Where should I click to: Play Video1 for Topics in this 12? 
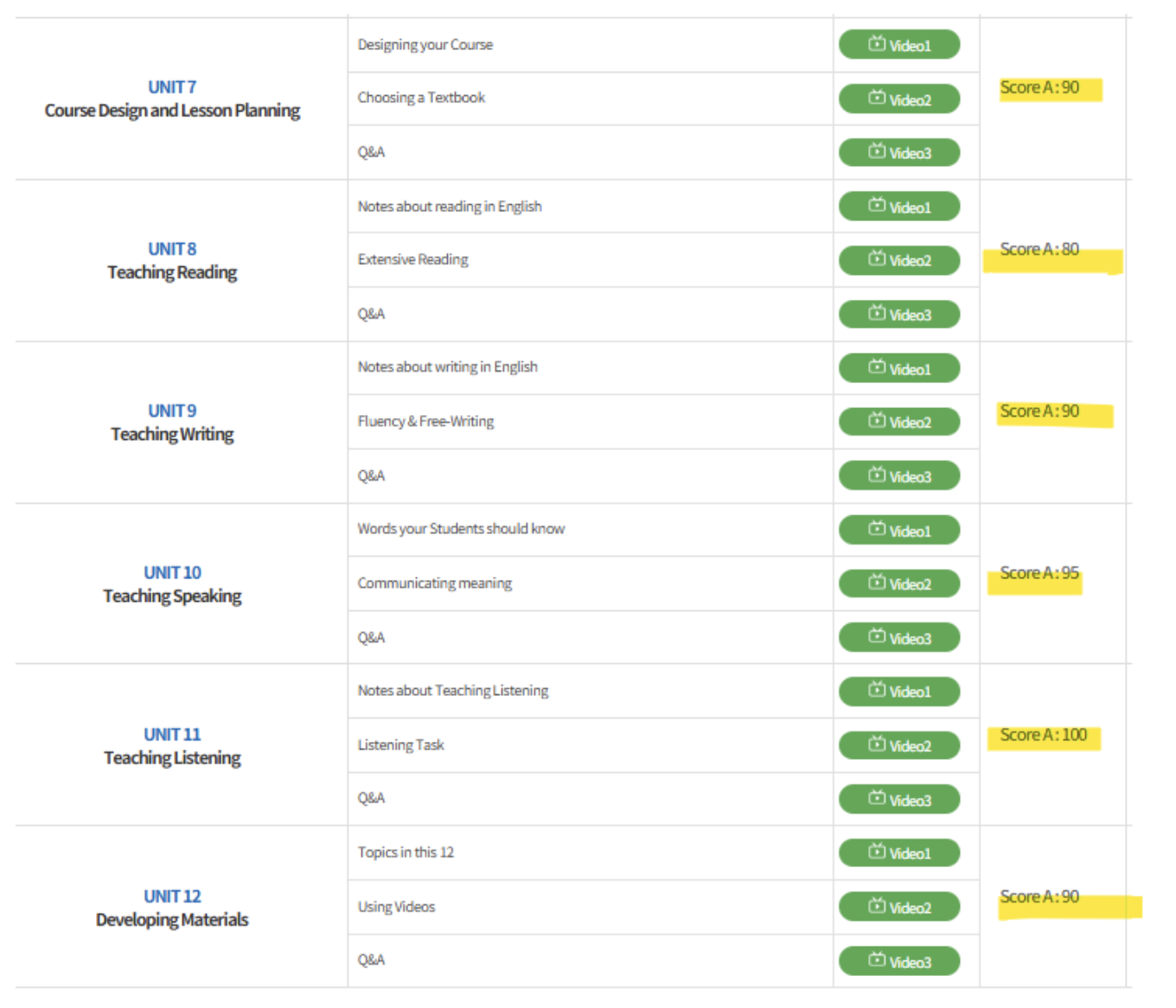(898, 853)
